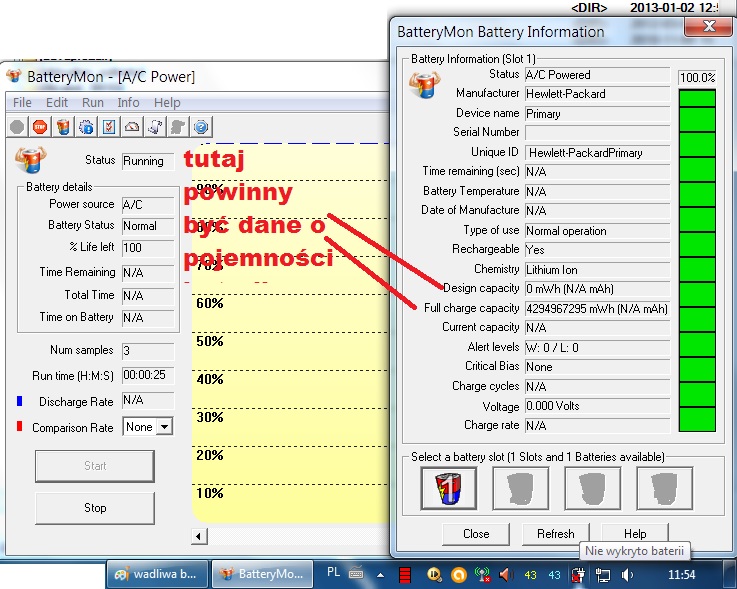Click the disabled Start button
The height and width of the screenshot is (589, 737).
95,466
